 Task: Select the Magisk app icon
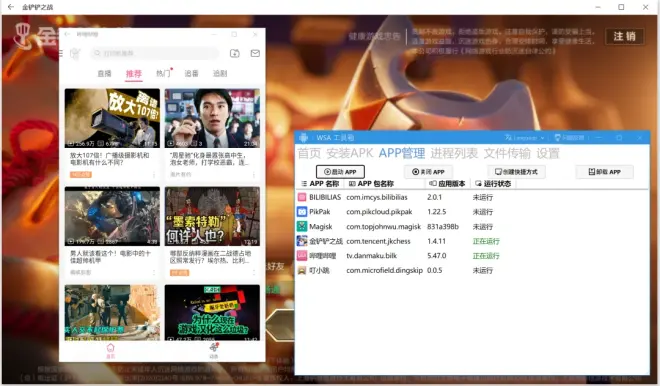point(302,226)
